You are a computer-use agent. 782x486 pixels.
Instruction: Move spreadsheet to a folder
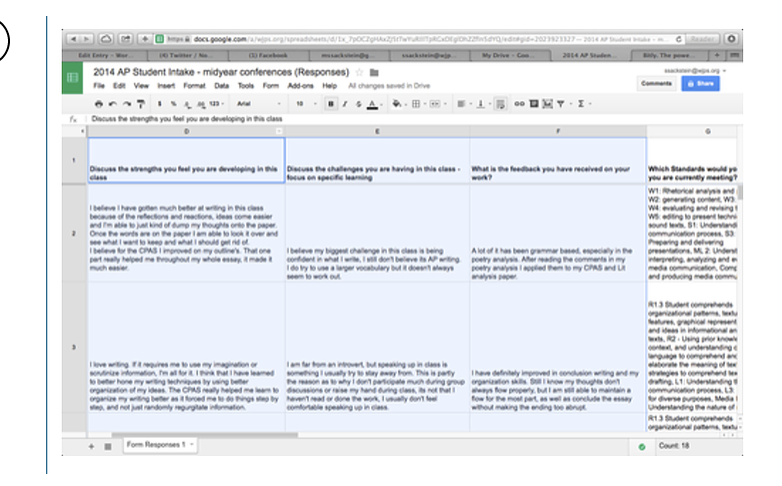pos(374,72)
